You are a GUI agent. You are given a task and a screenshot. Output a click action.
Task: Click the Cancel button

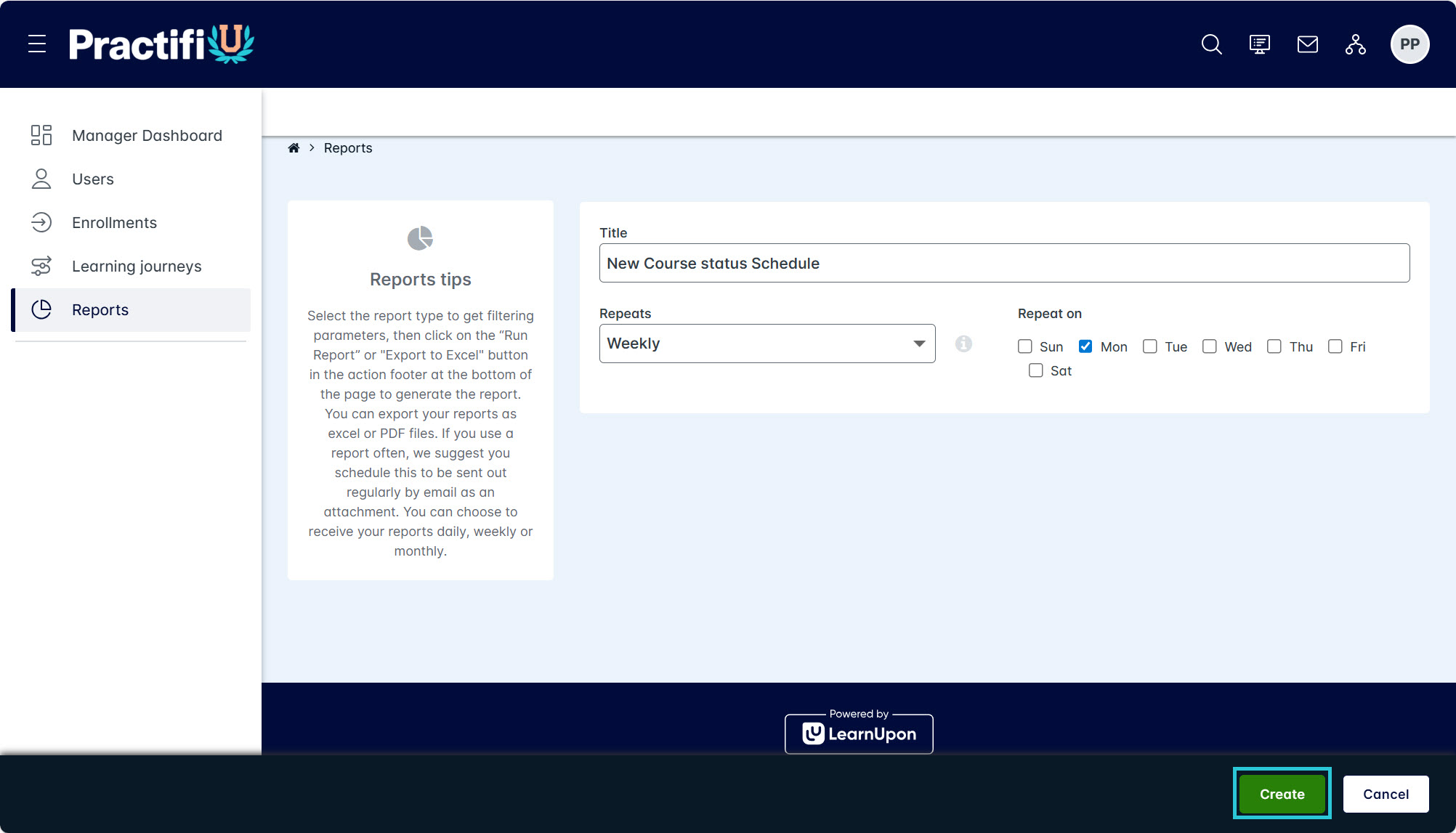pos(1386,794)
